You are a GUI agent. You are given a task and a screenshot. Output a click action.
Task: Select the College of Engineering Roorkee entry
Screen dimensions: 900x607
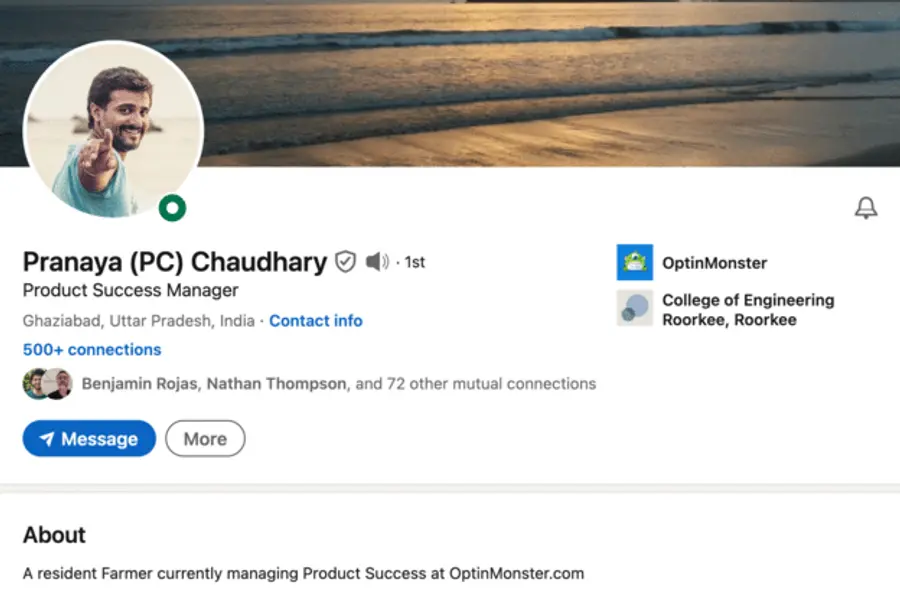748,310
